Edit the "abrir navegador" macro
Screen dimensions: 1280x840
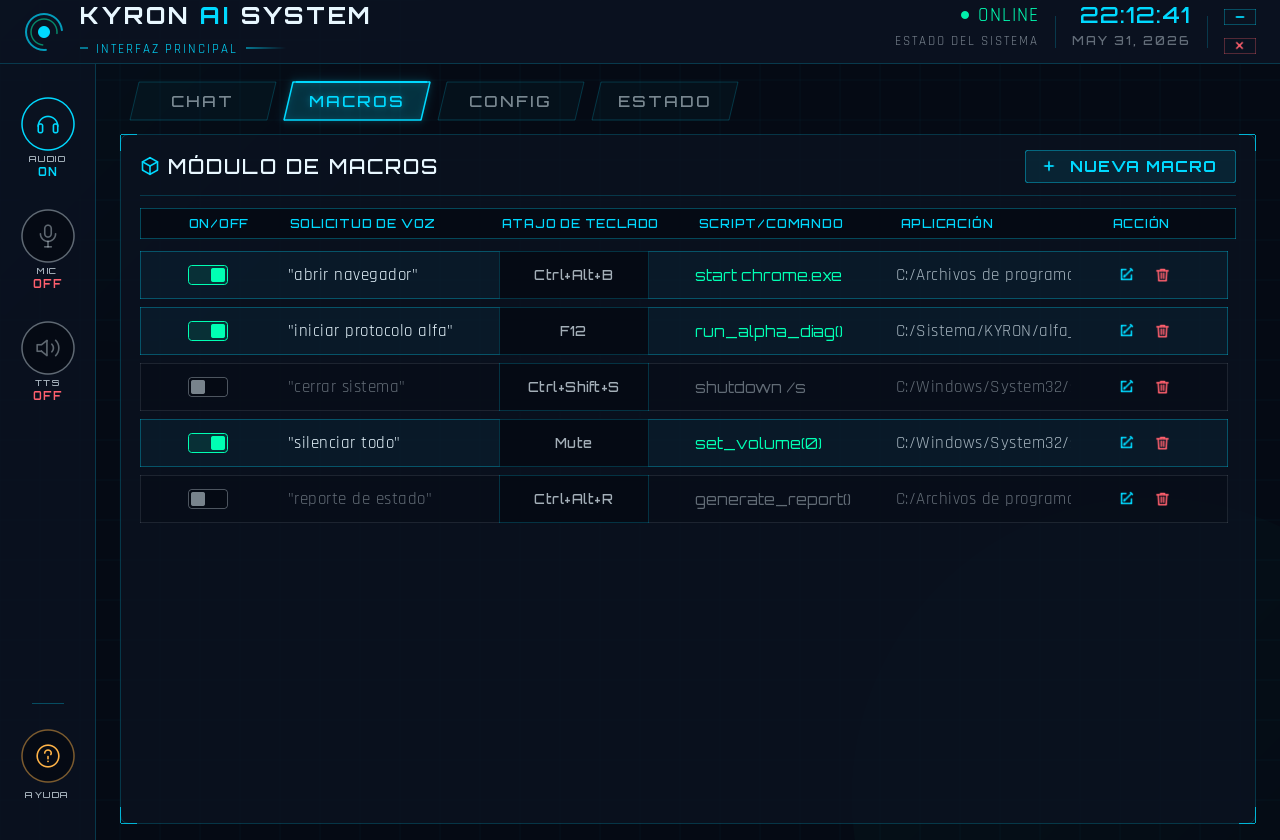[1127, 274]
